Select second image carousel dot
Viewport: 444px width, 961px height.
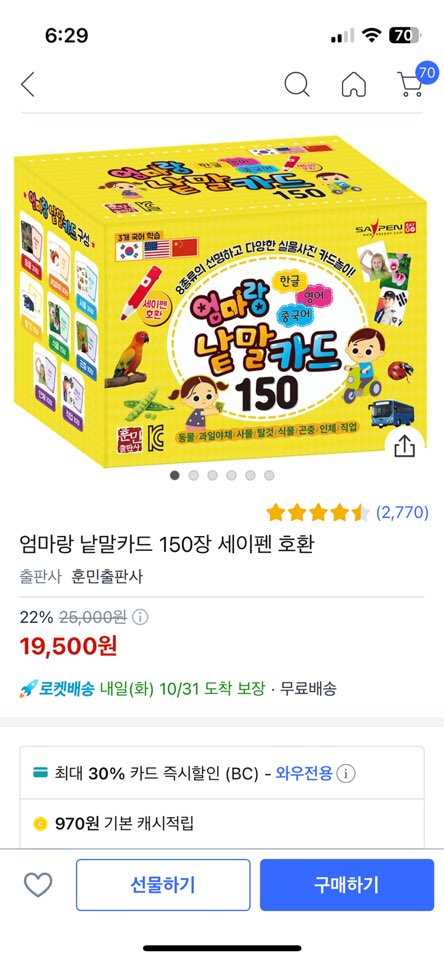[x=194, y=475]
